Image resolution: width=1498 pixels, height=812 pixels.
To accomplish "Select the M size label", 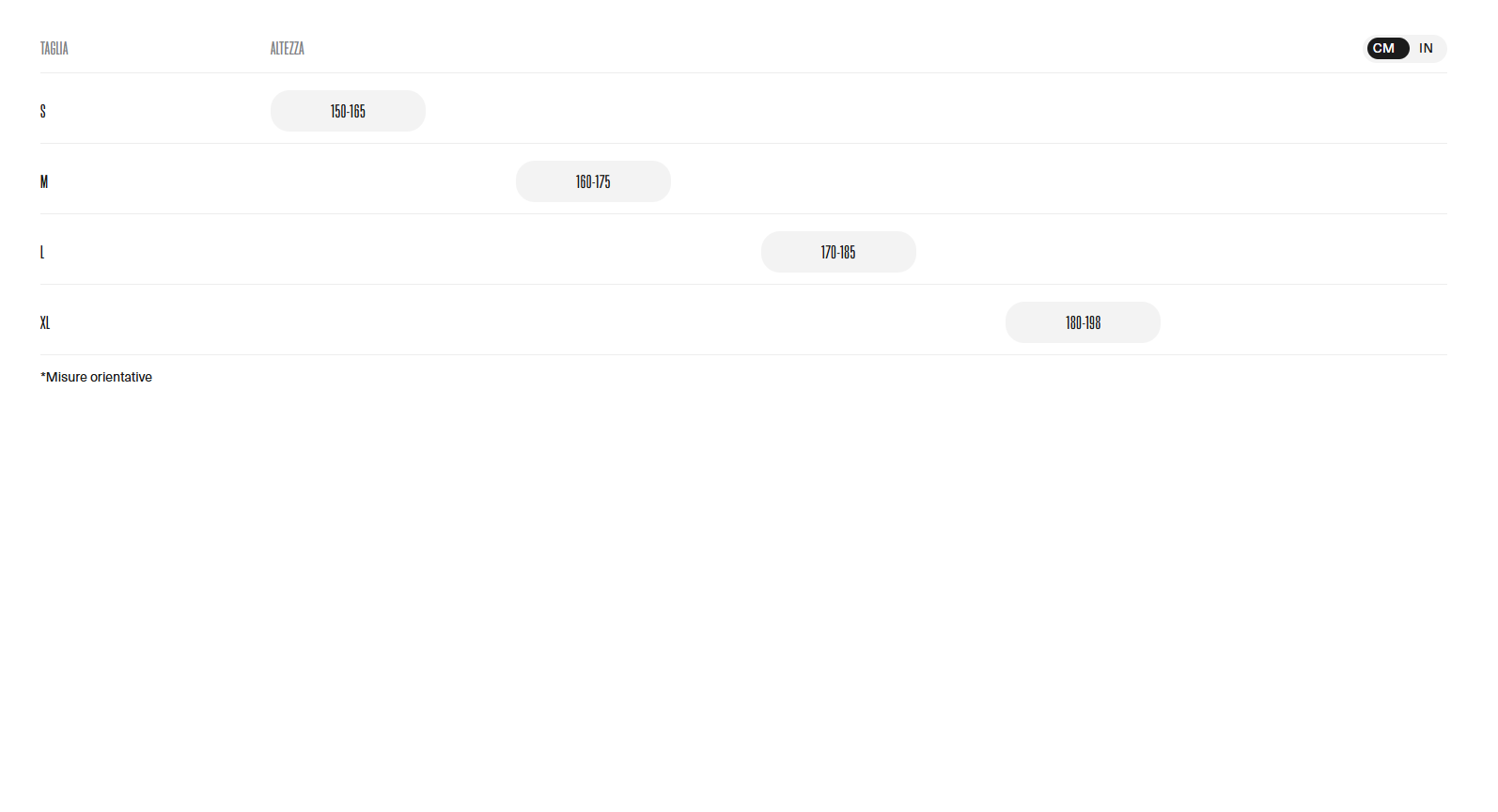I will [x=44, y=182].
